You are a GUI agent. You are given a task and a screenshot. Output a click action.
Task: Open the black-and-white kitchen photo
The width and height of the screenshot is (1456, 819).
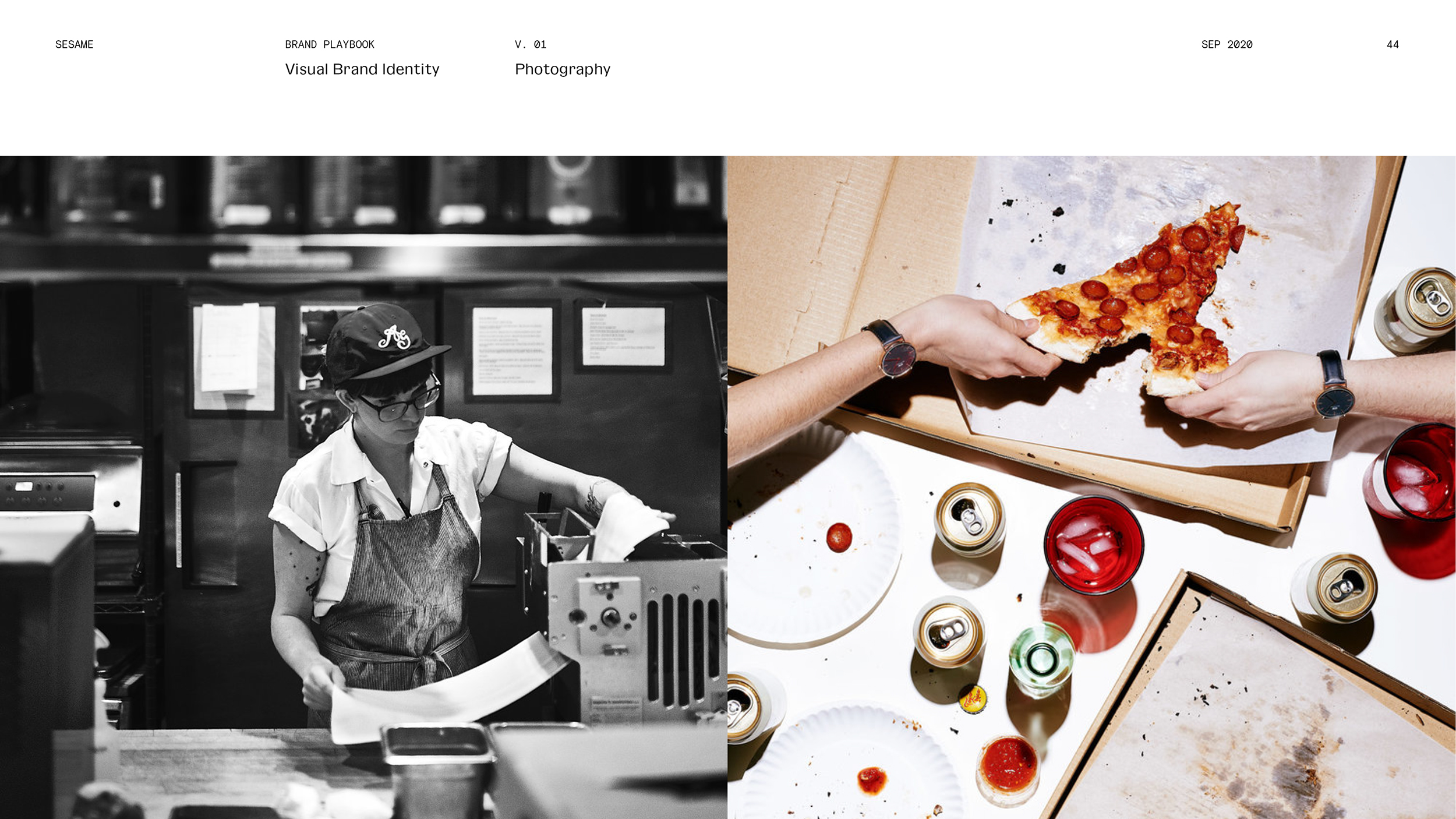coord(363,487)
